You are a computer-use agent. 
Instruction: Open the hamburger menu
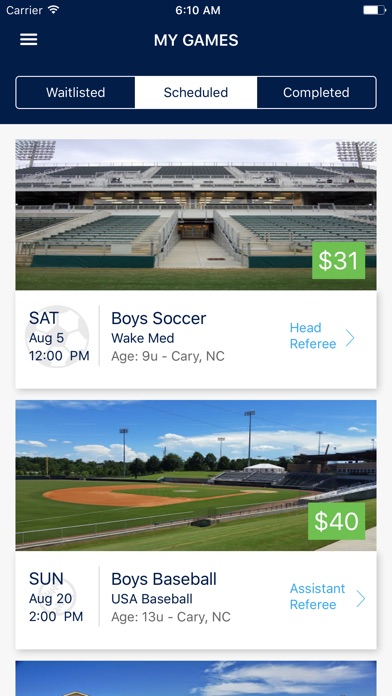[x=28, y=40]
